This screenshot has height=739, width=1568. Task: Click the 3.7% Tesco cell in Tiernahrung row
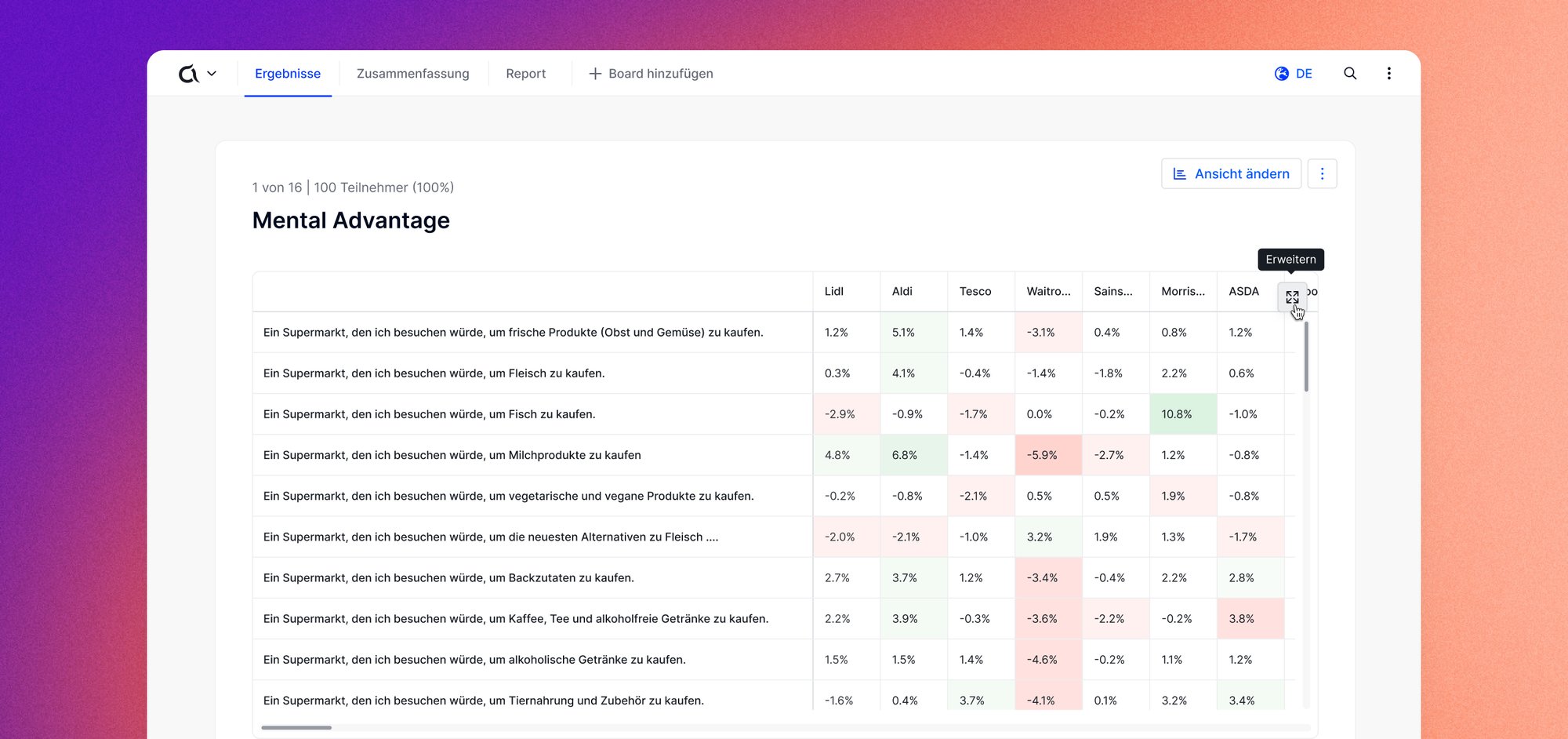[982, 696]
